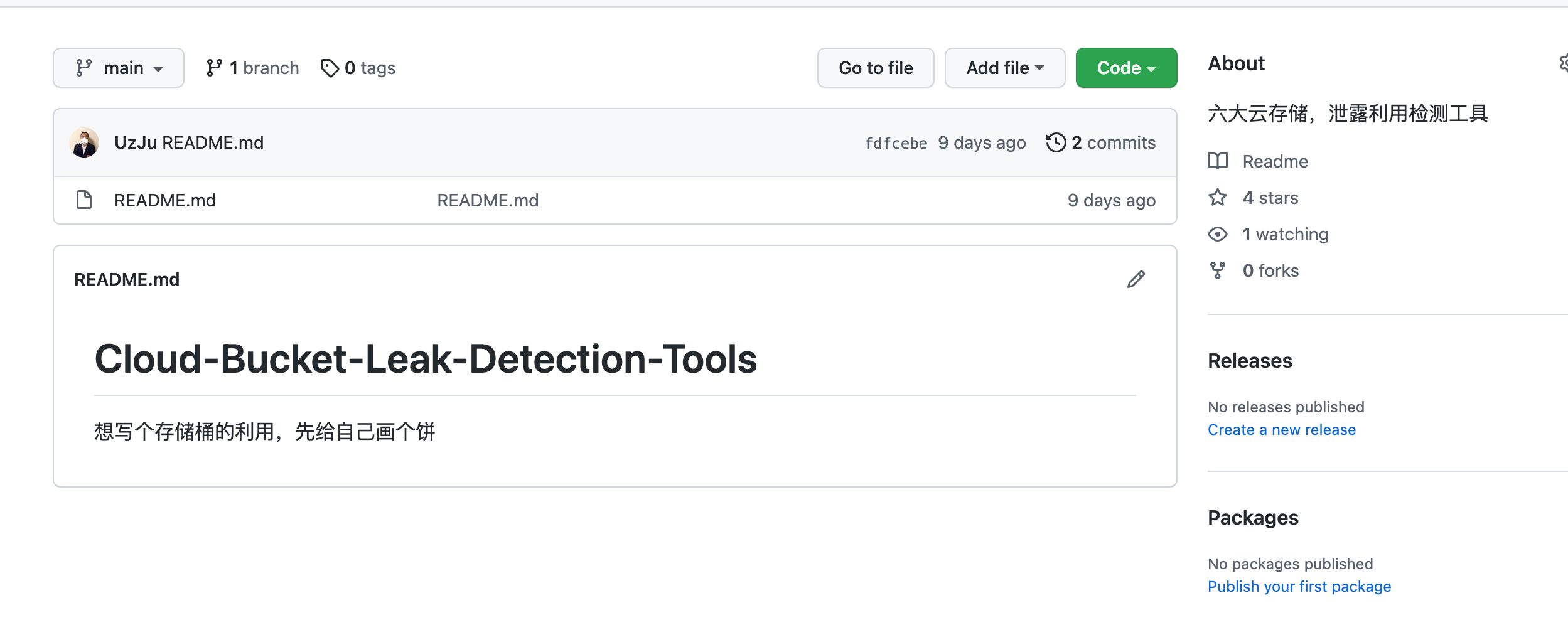
Task: Click Publish your first package link
Action: tap(1299, 587)
